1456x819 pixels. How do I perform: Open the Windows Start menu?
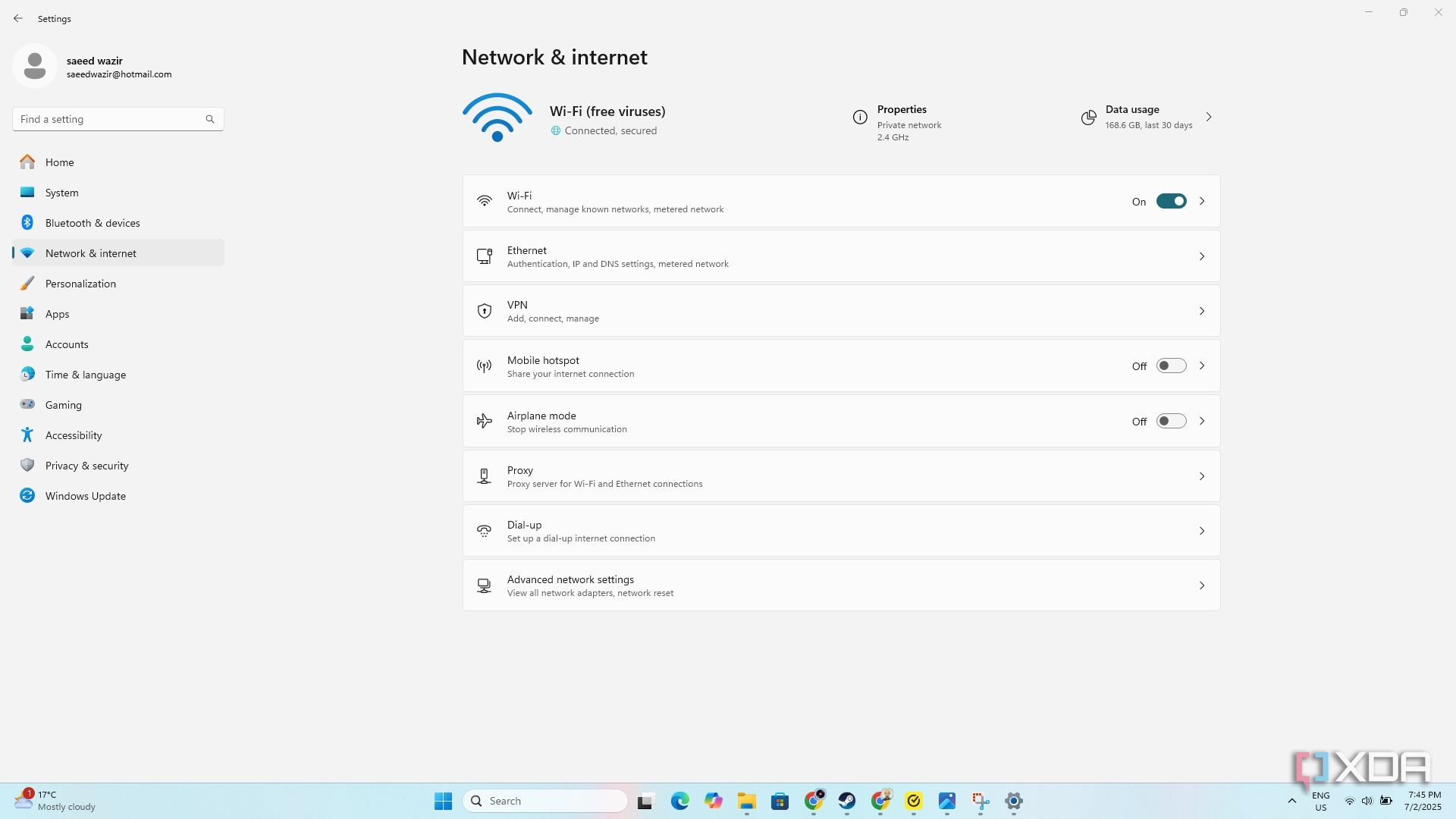tap(443, 801)
